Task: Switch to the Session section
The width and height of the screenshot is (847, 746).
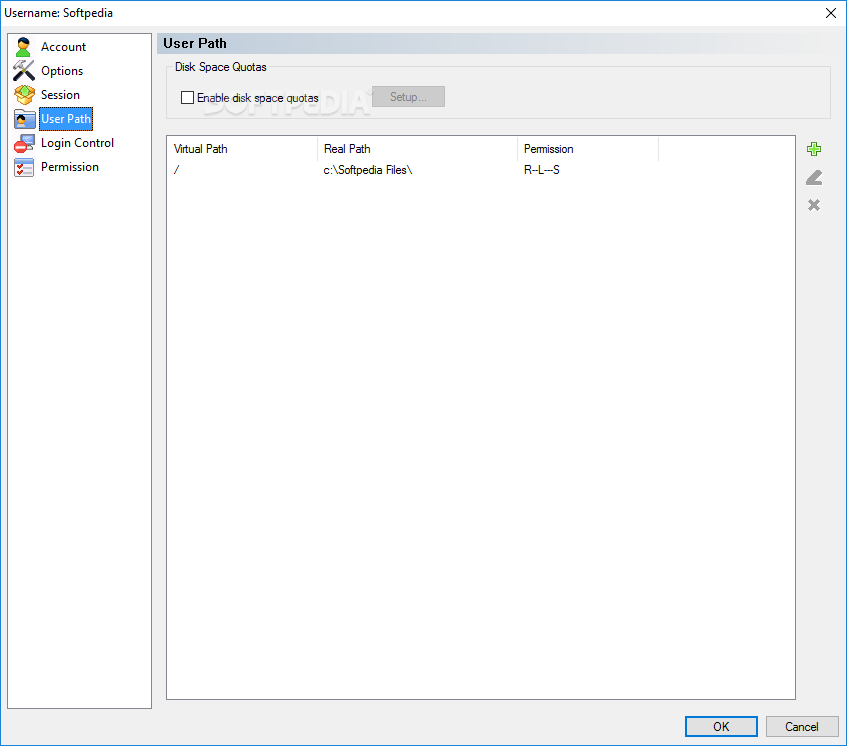Action: (60, 95)
